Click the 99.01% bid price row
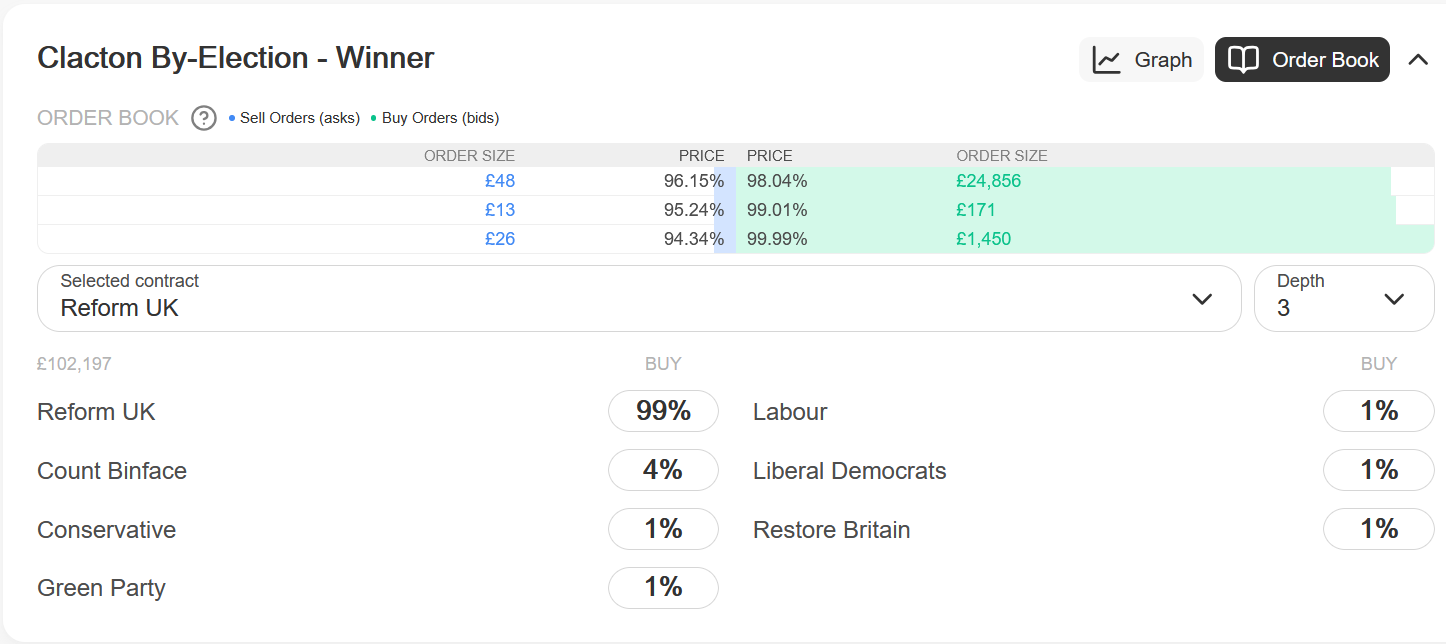Image resolution: width=1446 pixels, height=644 pixels. 1085,210
